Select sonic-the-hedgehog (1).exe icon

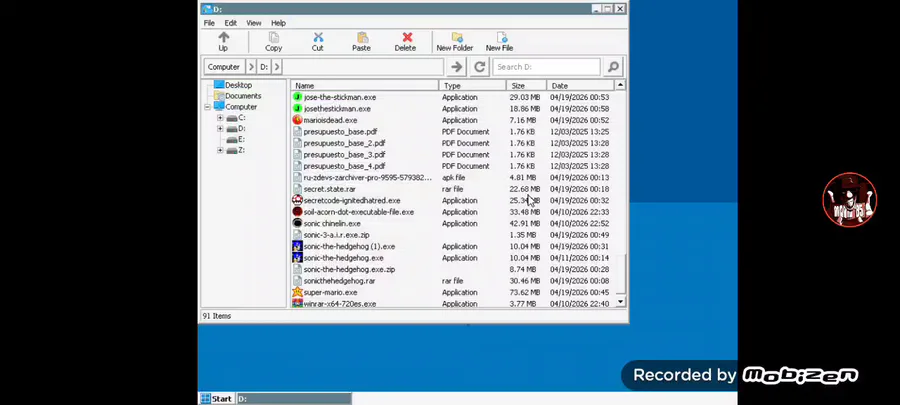297,246
